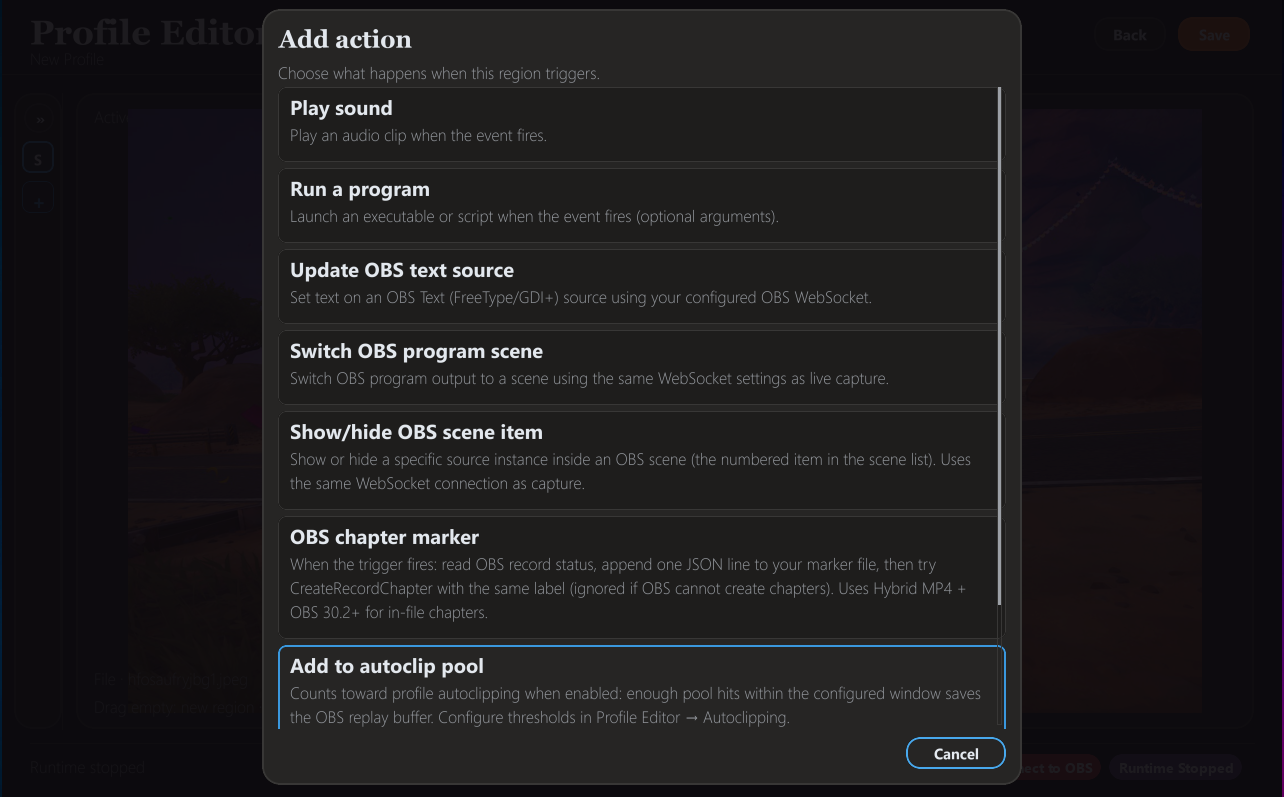Select Show/hide OBS scene item action

point(416,433)
